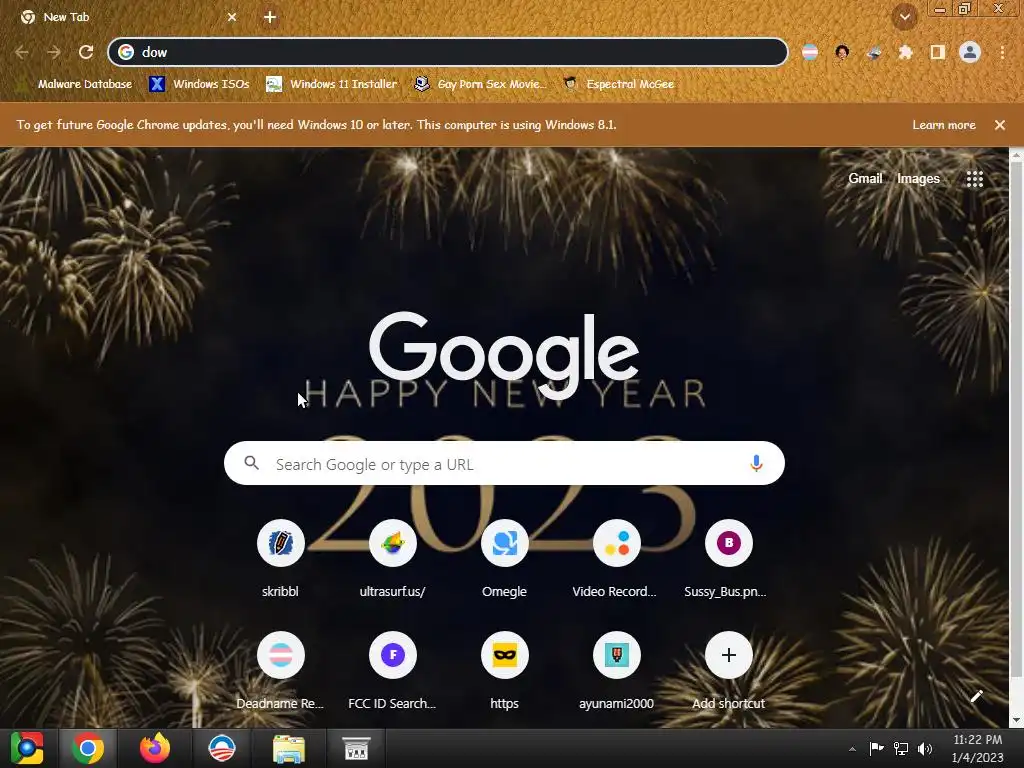Image resolution: width=1024 pixels, height=768 pixels.
Task: Close the New Tab tab
Action: click(x=232, y=17)
